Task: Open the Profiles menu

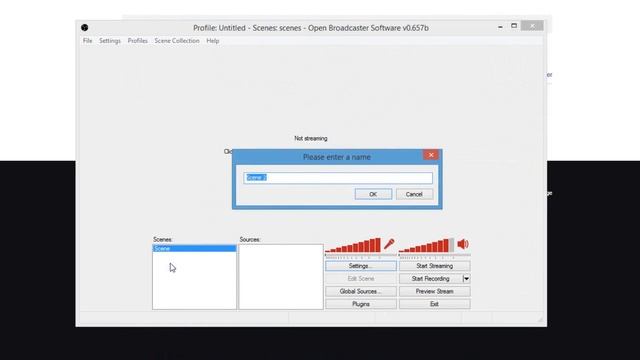Action: pyautogui.click(x=138, y=41)
